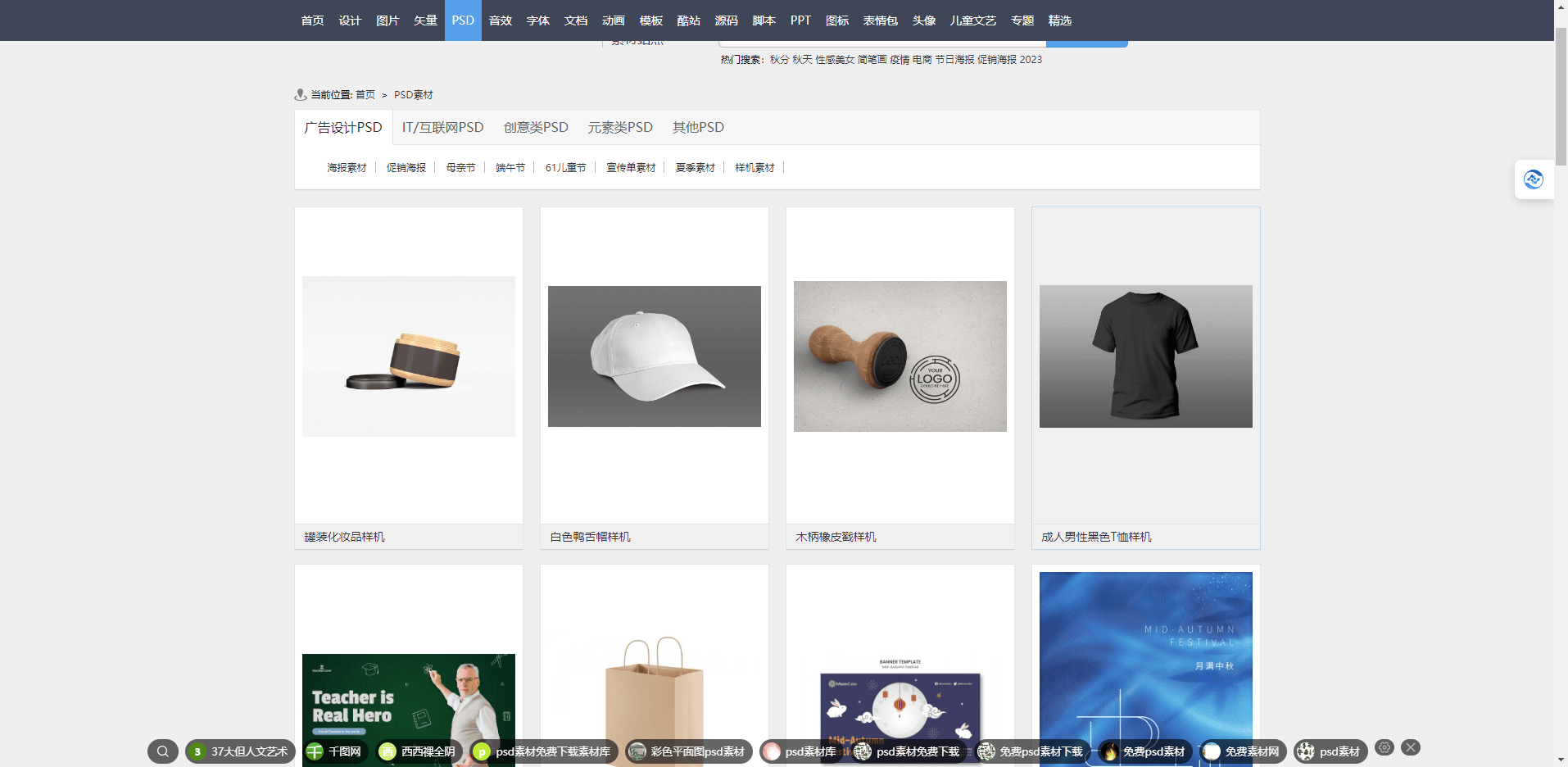Screen dimensions: 1568x767
Task: Switch to the IT/互联网PSD tab
Action: tap(442, 127)
